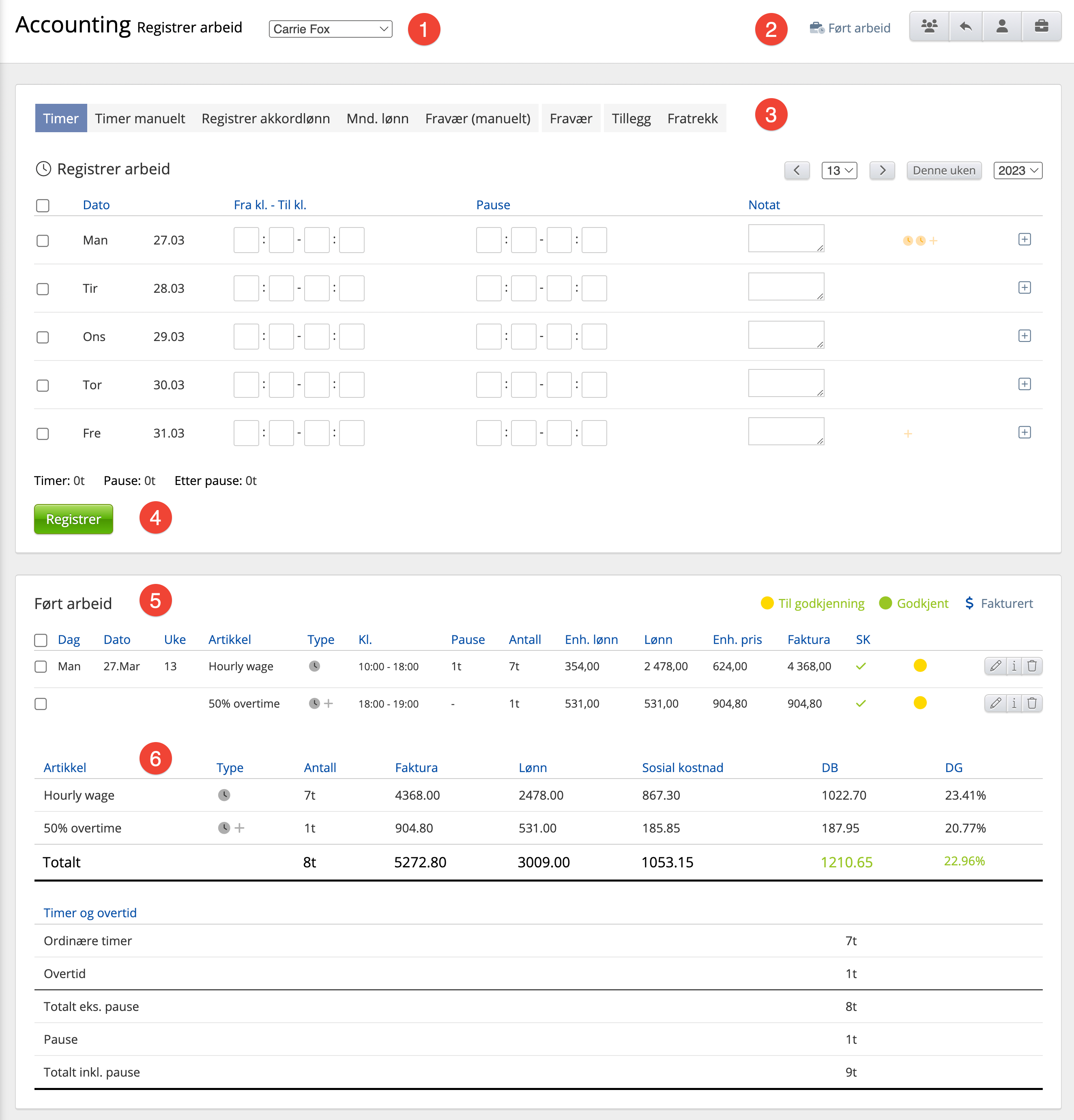Show info for Hourly wage entry
Image resolution: width=1074 pixels, height=1120 pixels.
1014,666
